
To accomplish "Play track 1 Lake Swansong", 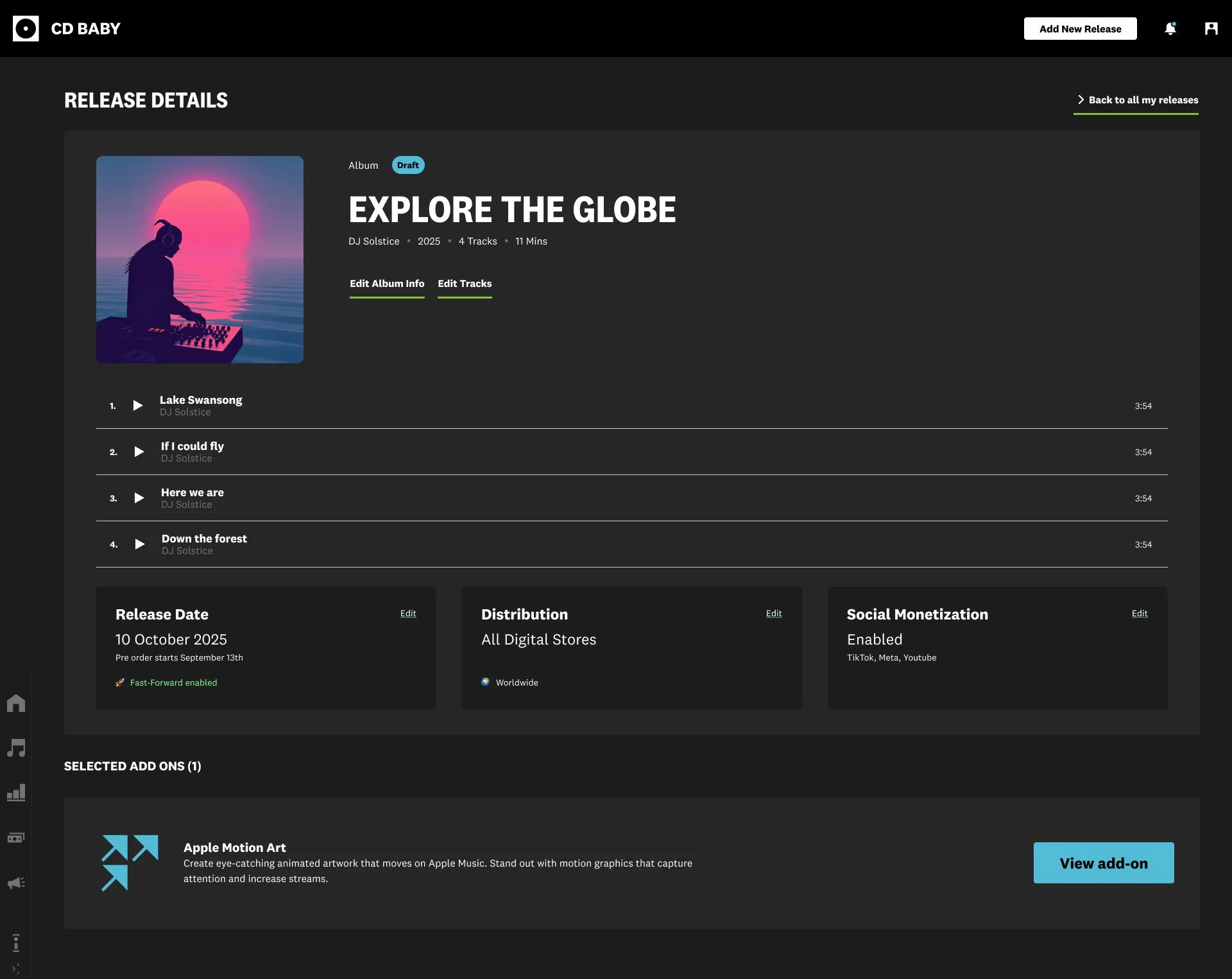I will coord(137,405).
